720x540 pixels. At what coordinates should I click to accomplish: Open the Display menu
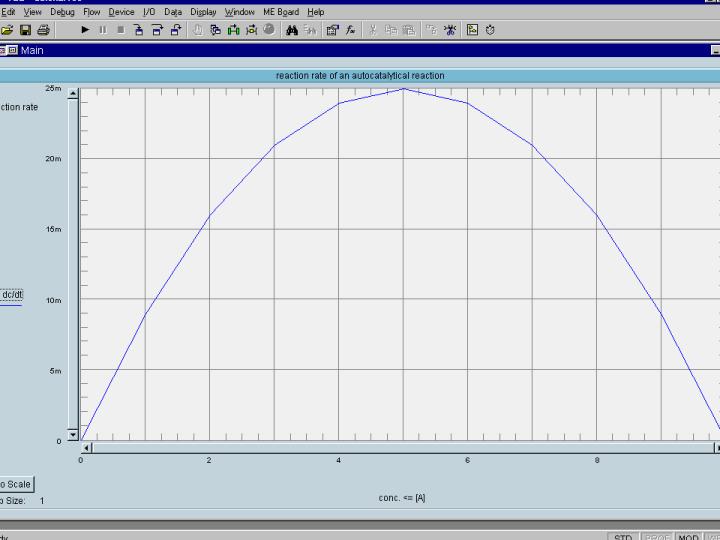203,12
